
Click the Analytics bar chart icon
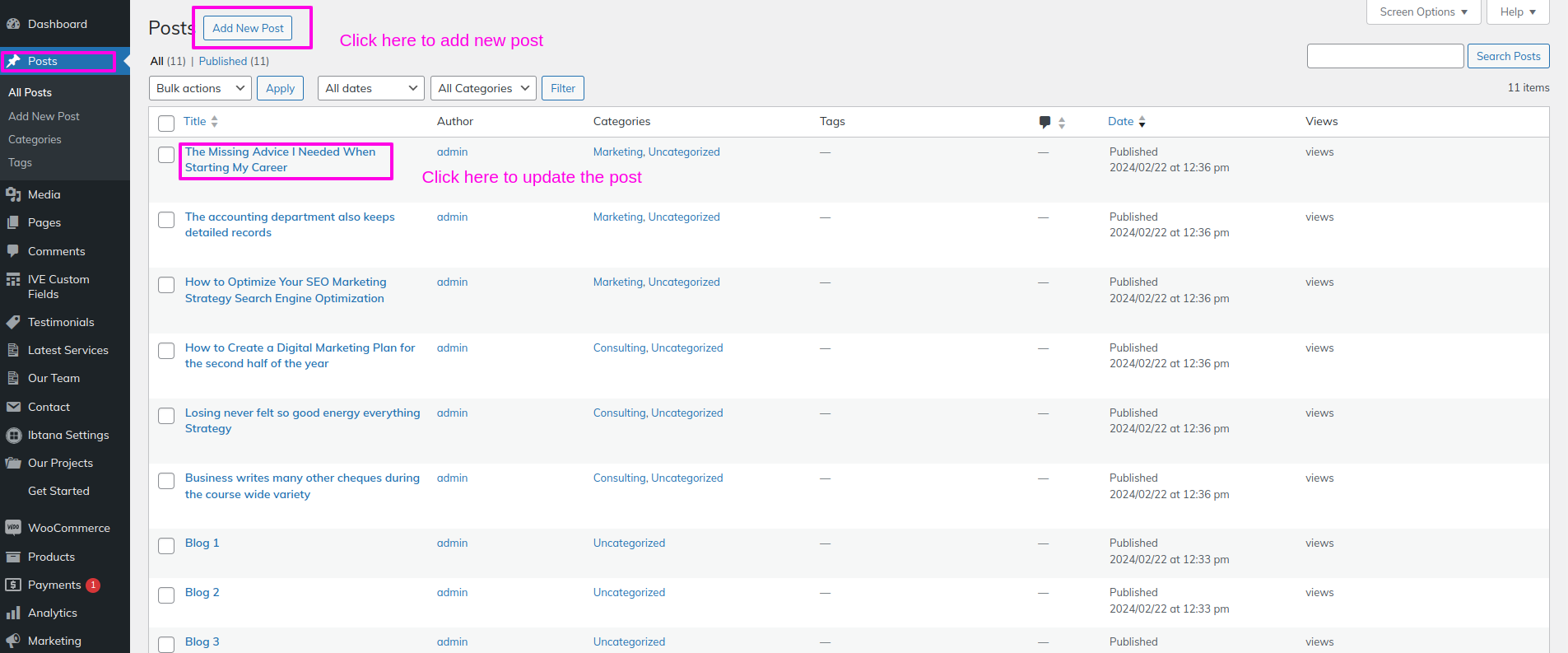13,613
